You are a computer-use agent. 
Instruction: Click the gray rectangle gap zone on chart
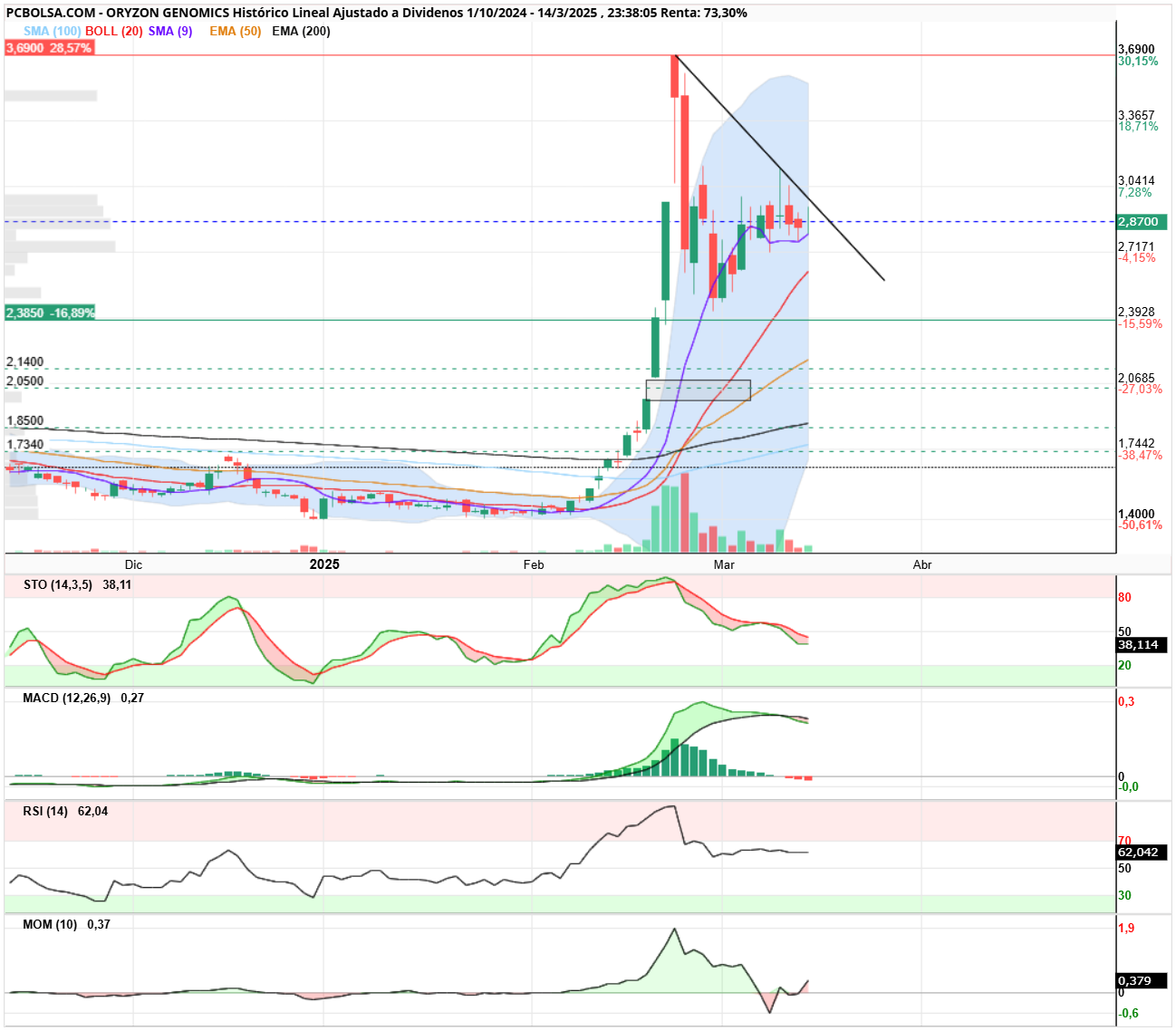(698, 390)
